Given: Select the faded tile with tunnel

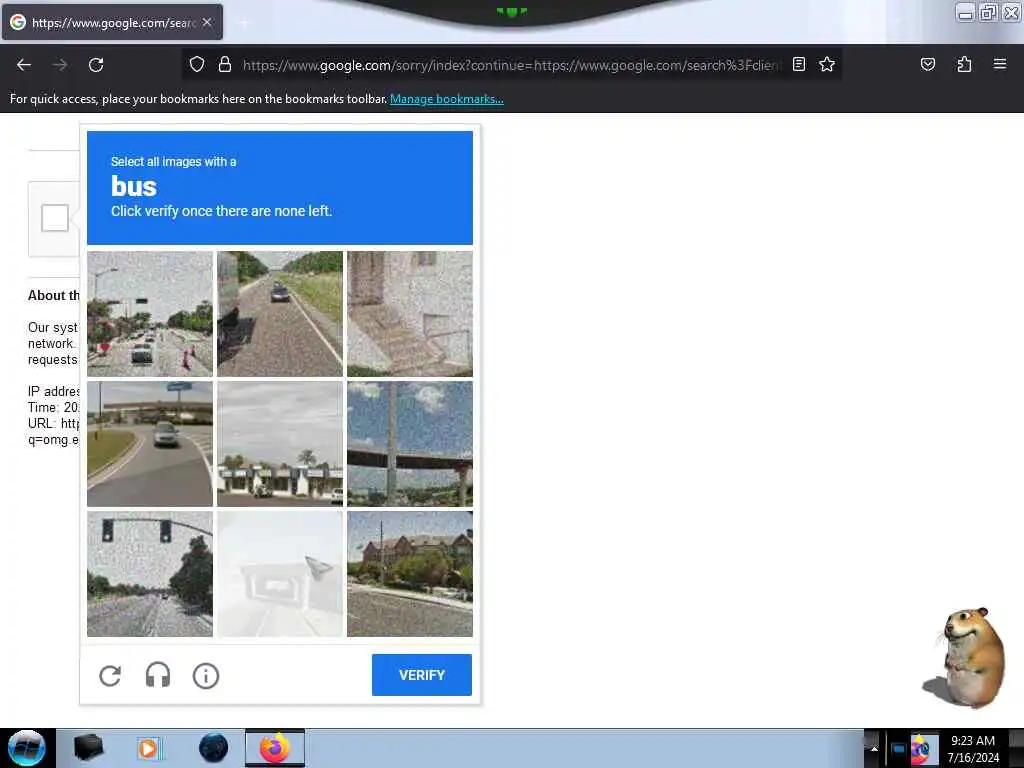Looking at the screenshot, I should click(x=280, y=574).
